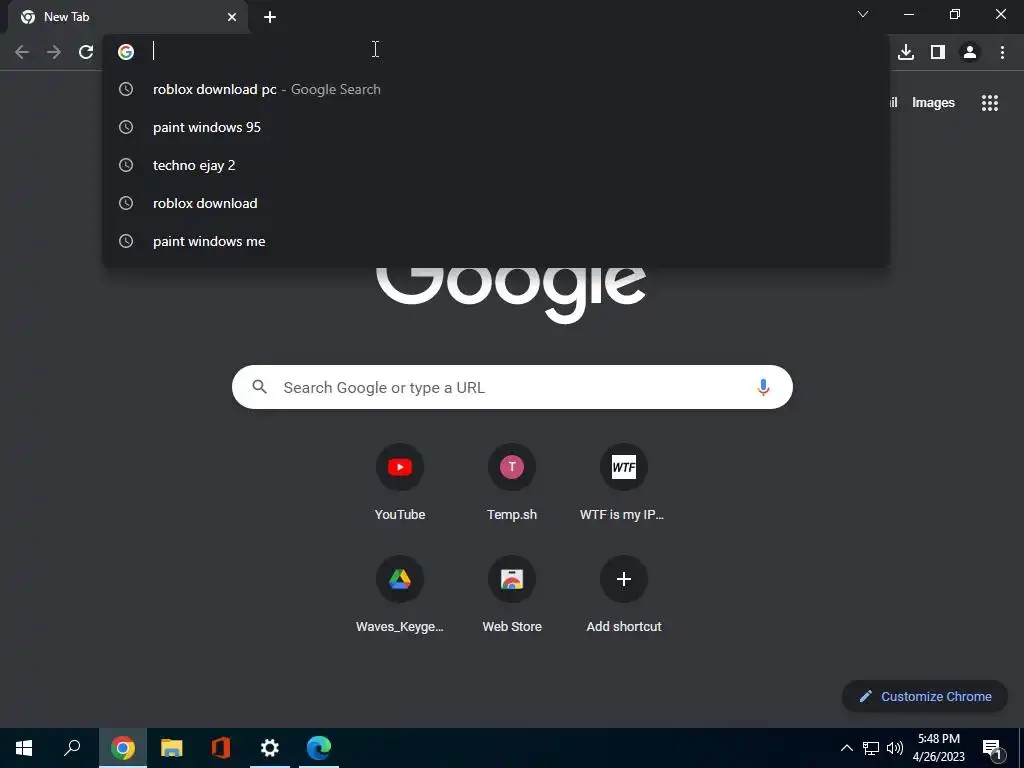Screen dimensions: 1024x768
Task: Open the Office app on the taskbar
Action: click(x=221, y=748)
